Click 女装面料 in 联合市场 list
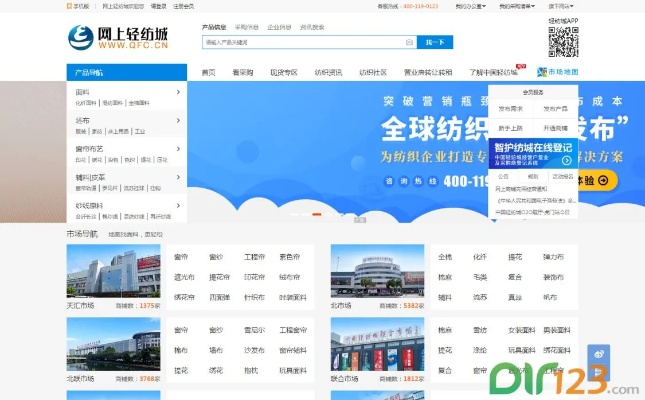Viewport: 645px width, 400px height. point(522,330)
